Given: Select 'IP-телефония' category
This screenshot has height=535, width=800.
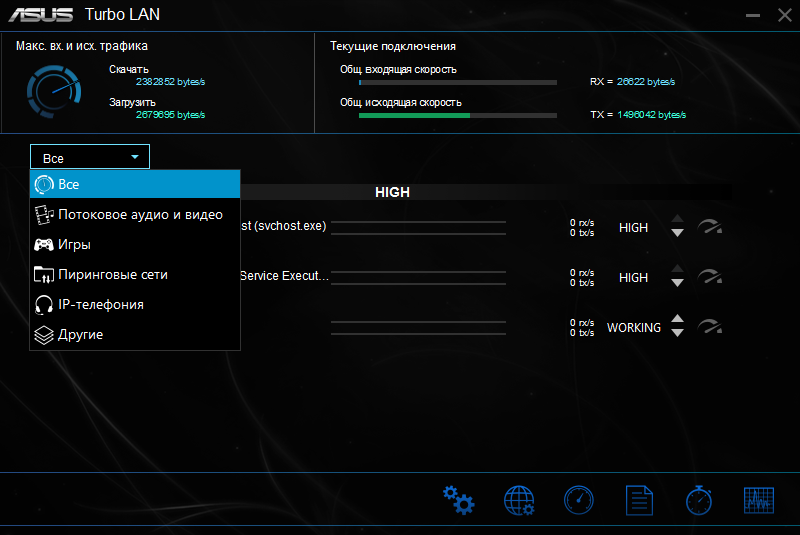Looking at the screenshot, I should click(135, 304).
